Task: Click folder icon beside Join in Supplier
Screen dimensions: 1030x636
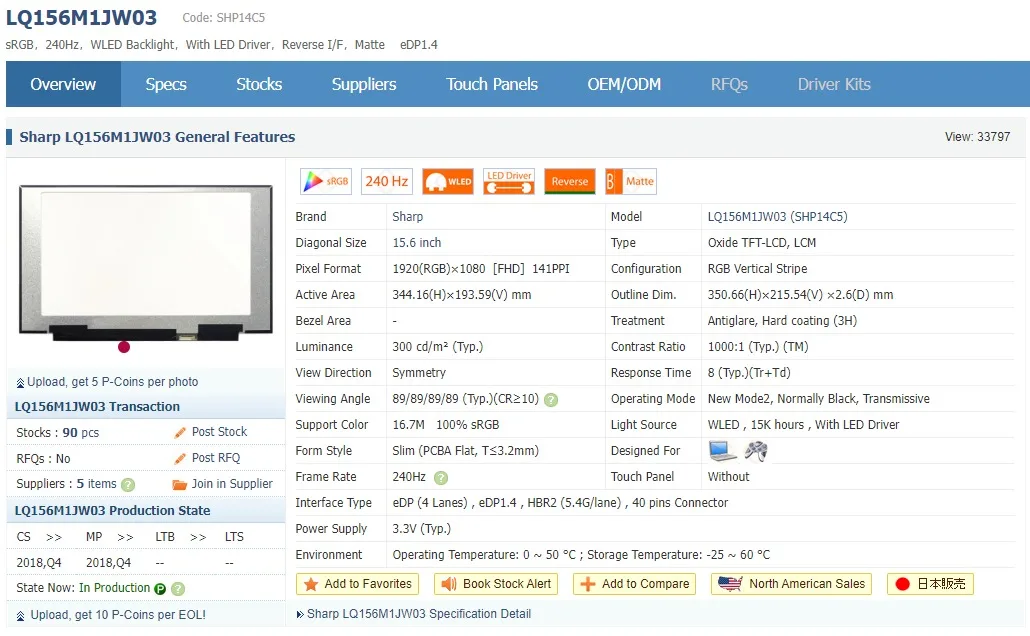Action: [179, 485]
